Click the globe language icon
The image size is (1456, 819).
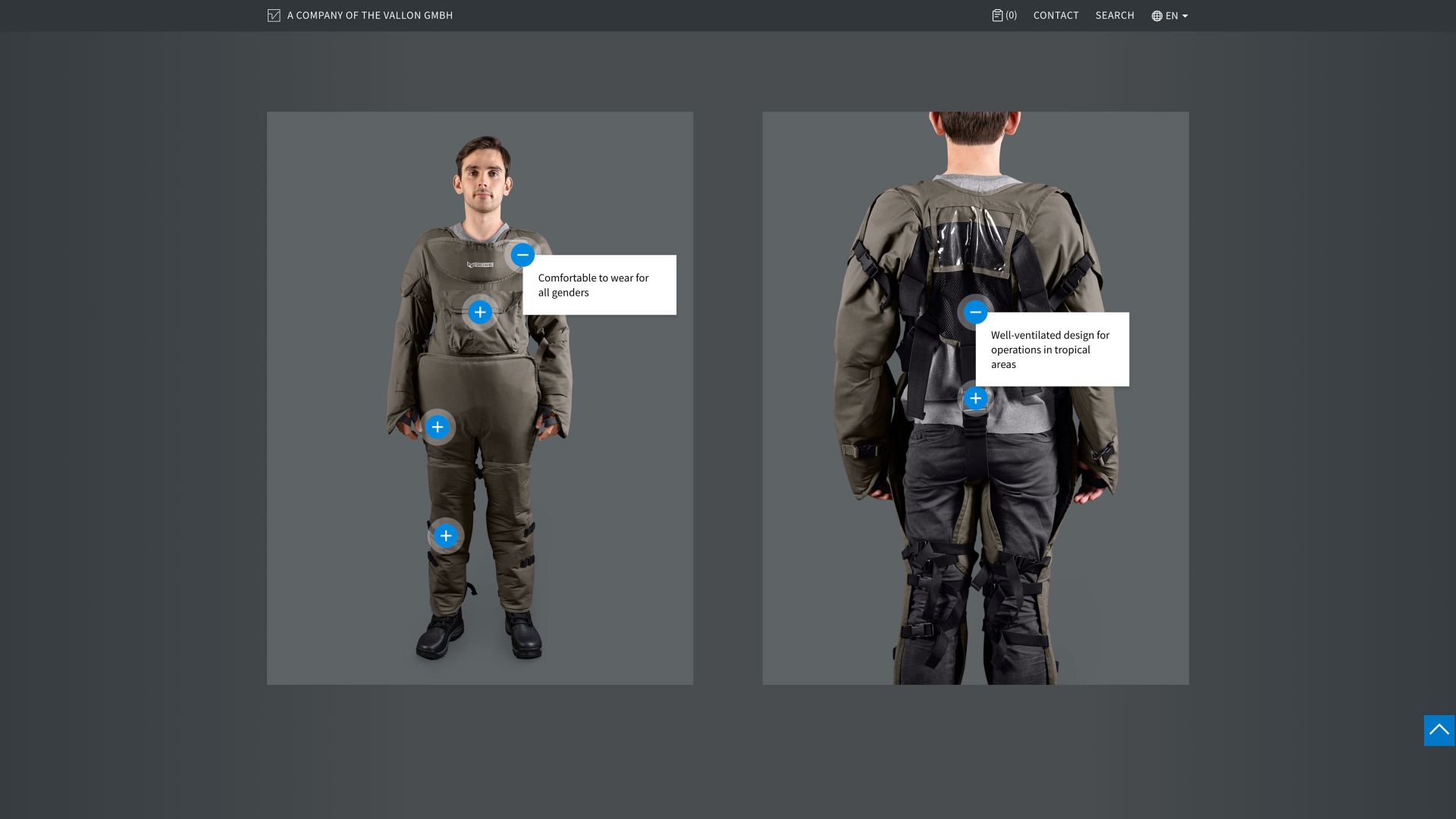tap(1156, 16)
